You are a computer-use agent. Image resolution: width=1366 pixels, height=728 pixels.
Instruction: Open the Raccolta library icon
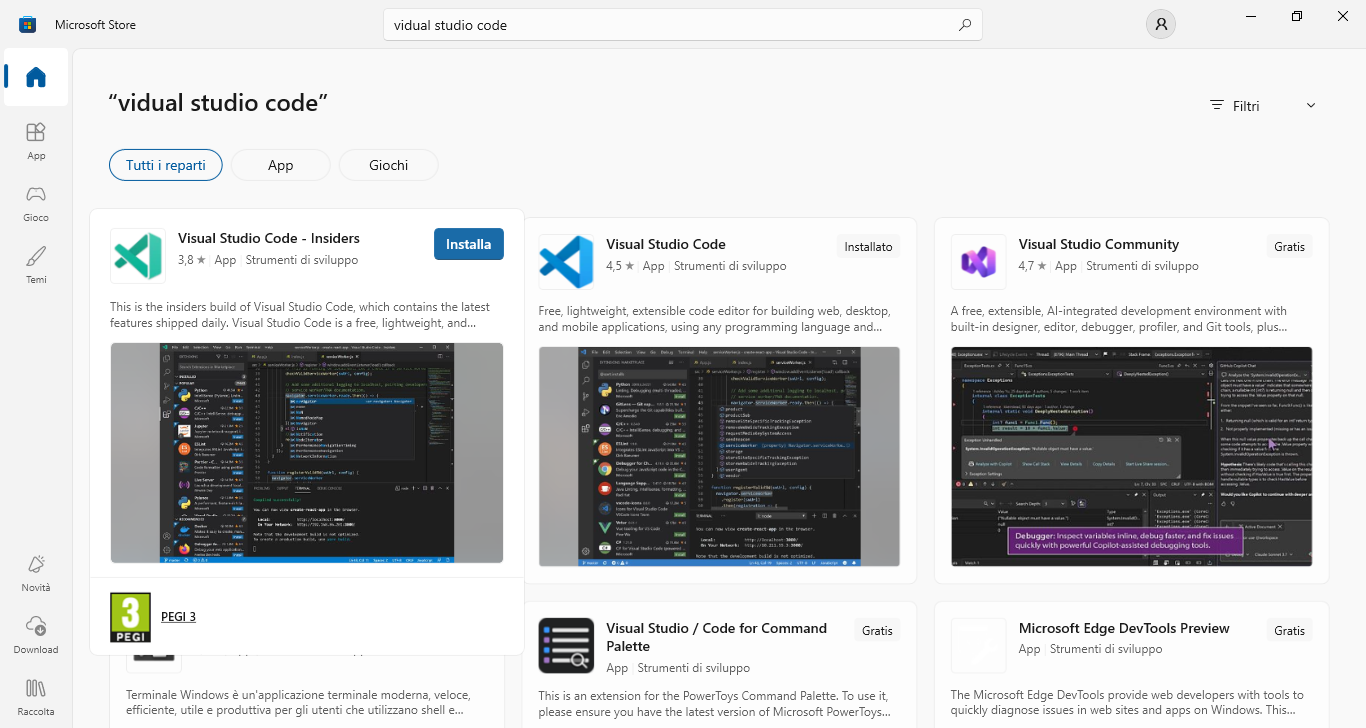pyautogui.click(x=36, y=697)
